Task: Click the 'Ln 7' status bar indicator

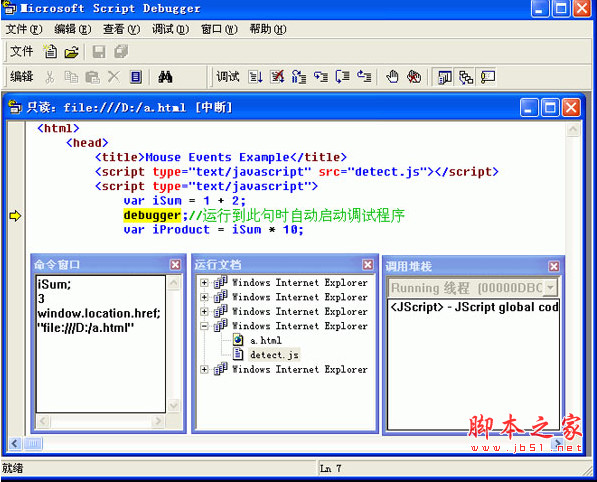Action: click(330, 468)
